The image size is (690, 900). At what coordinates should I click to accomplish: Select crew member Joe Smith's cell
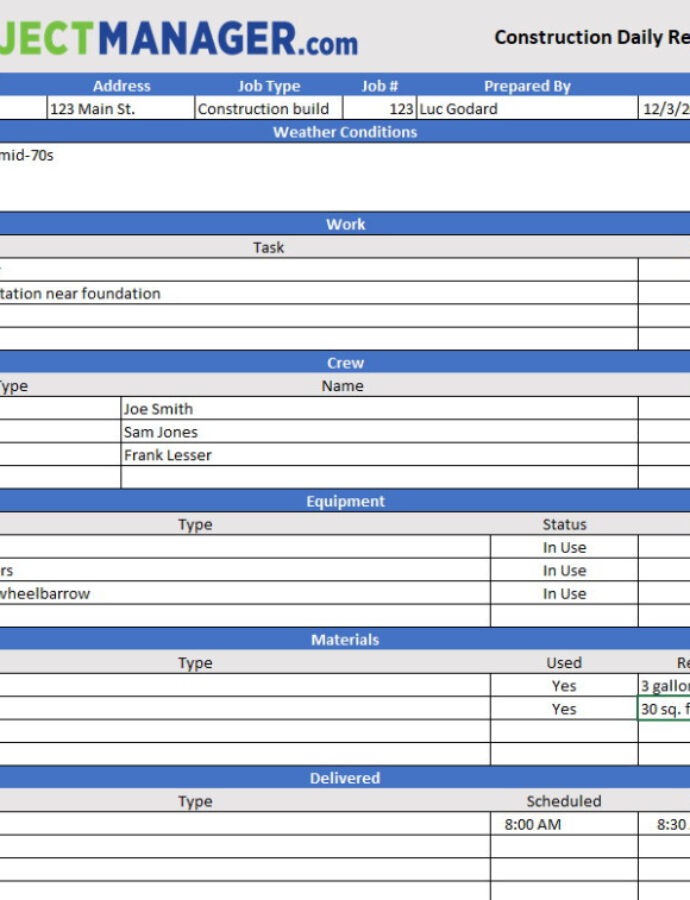click(x=378, y=409)
